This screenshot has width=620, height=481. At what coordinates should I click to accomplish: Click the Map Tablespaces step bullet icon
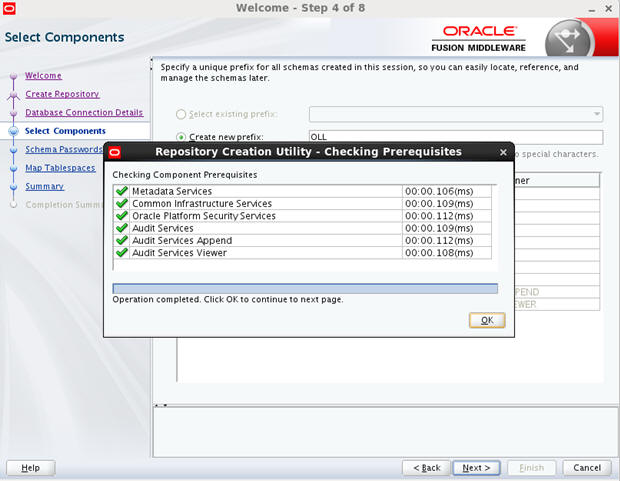[13, 168]
